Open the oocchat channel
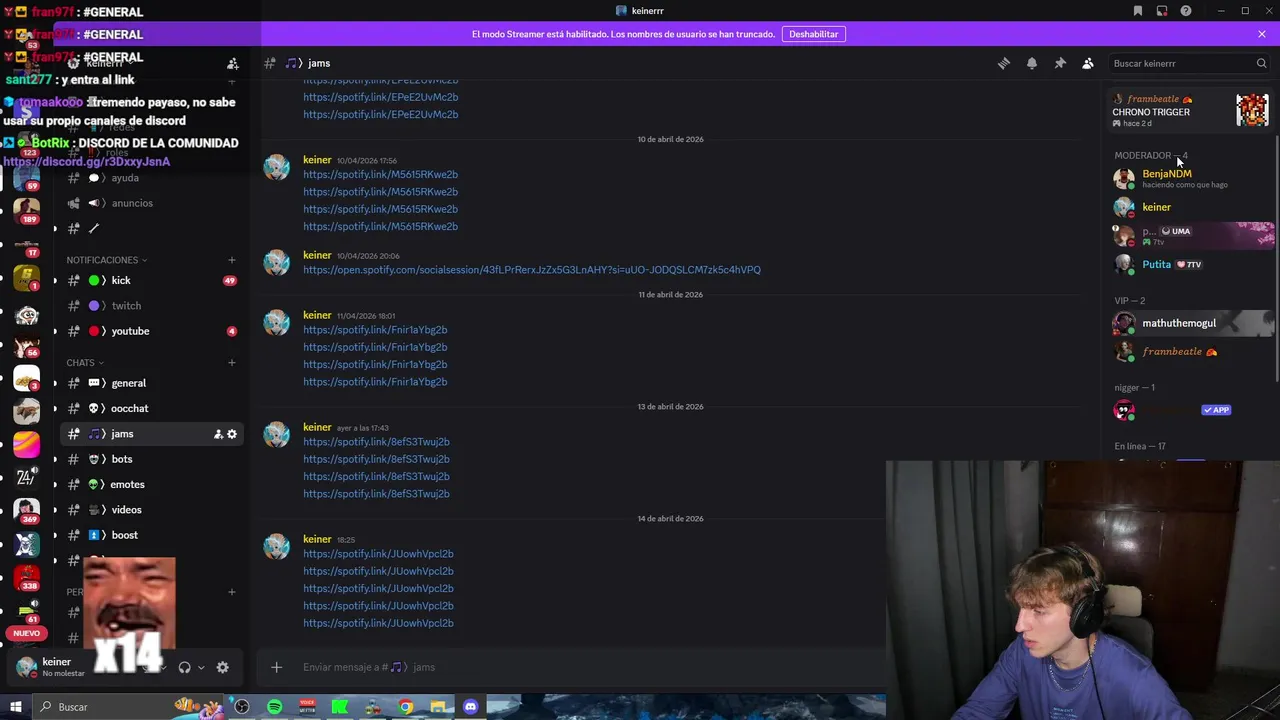1280x720 pixels. (x=151, y=408)
